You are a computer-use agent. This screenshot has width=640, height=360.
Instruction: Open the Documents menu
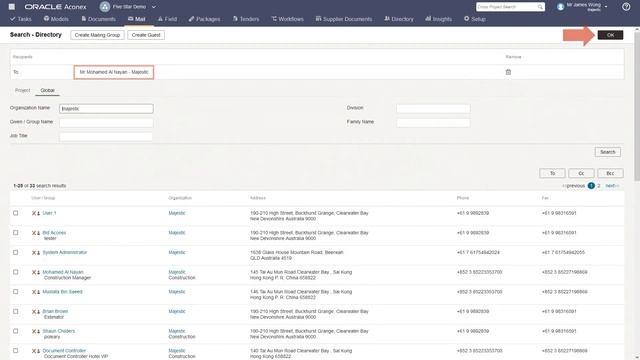click(x=98, y=19)
